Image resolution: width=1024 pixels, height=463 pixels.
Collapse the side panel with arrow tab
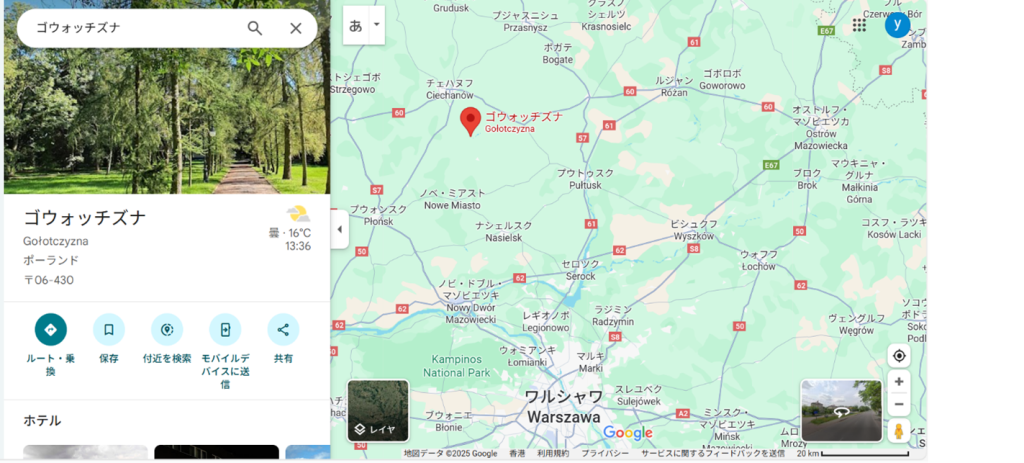(340, 229)
